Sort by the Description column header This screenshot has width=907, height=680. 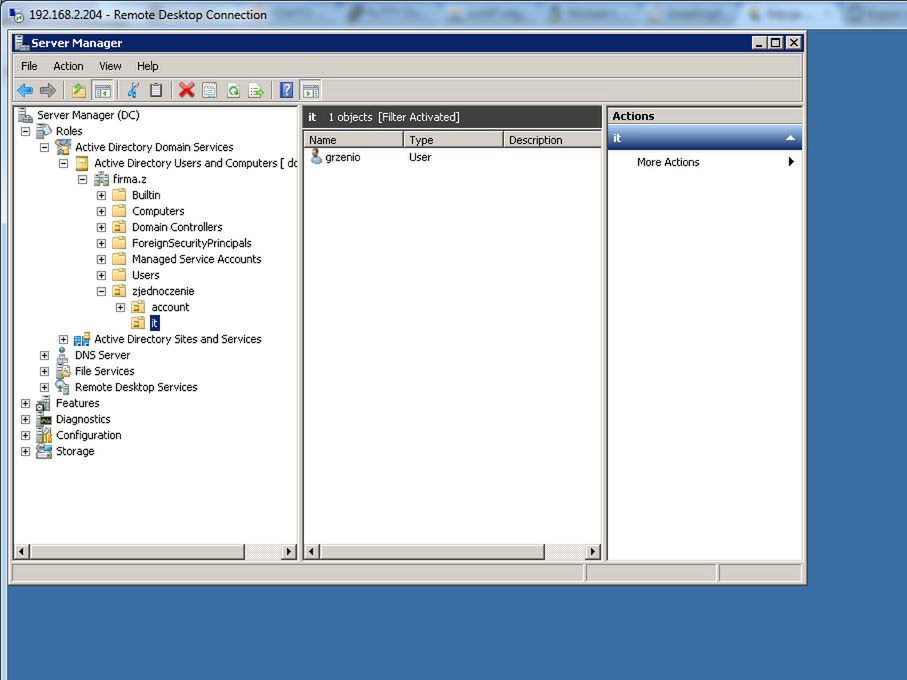[552, 140]
